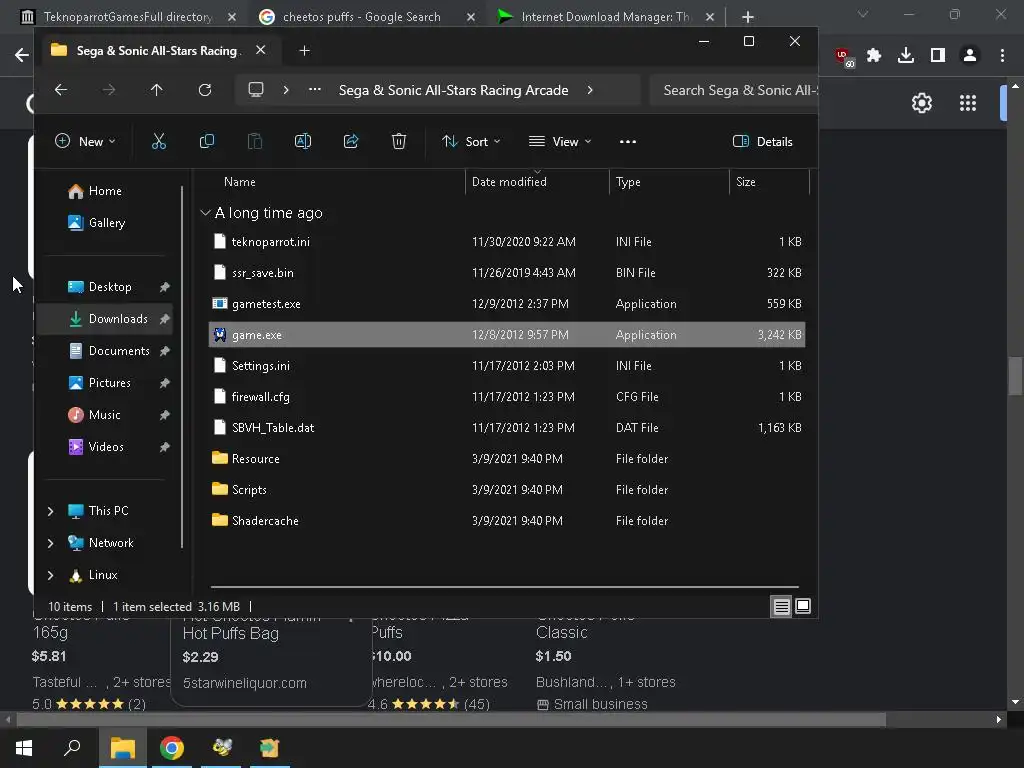Screen dimensions: 1024x768
Task: Click the Cut scissors icon in Explorer toolbar
Action: [159, 142]
